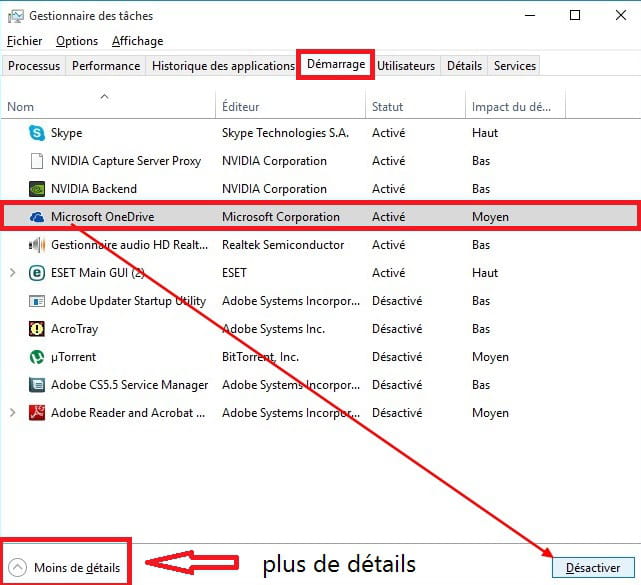The height and width of the screenshot is (585, 641).
Task: Open the Services tab
Action: pyautogui.click(x=515, y=66)
